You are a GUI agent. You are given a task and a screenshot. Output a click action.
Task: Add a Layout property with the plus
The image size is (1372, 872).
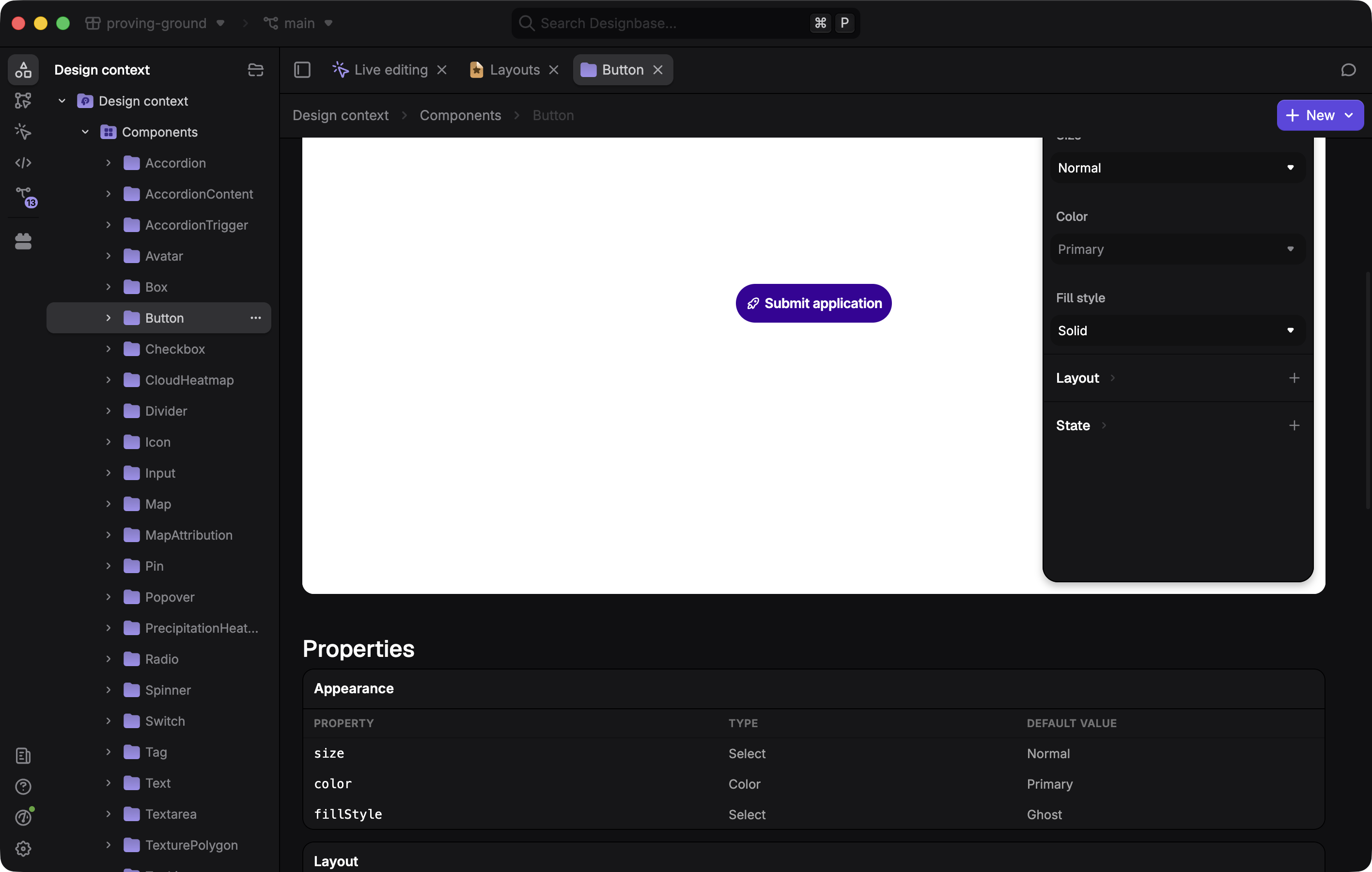[x=1294, y=378]
